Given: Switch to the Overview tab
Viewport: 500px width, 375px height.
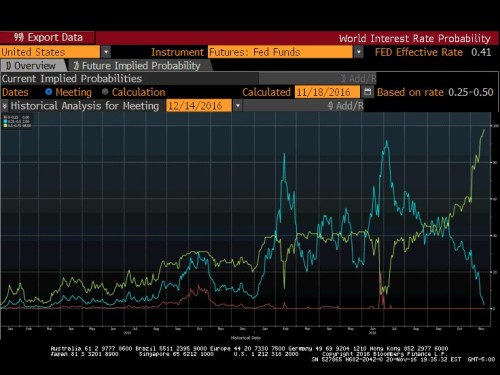Looking at the screenshot, I should click(33, 66).
